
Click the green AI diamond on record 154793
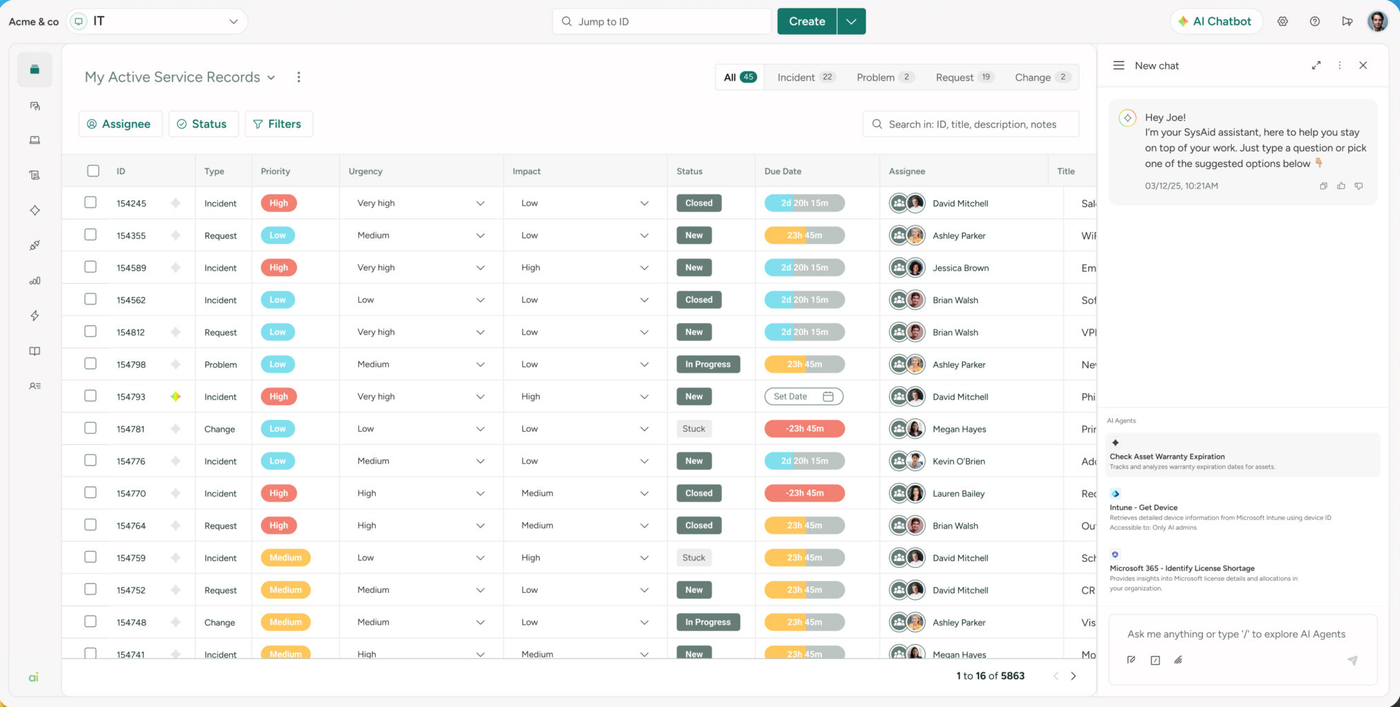point(176,397)
